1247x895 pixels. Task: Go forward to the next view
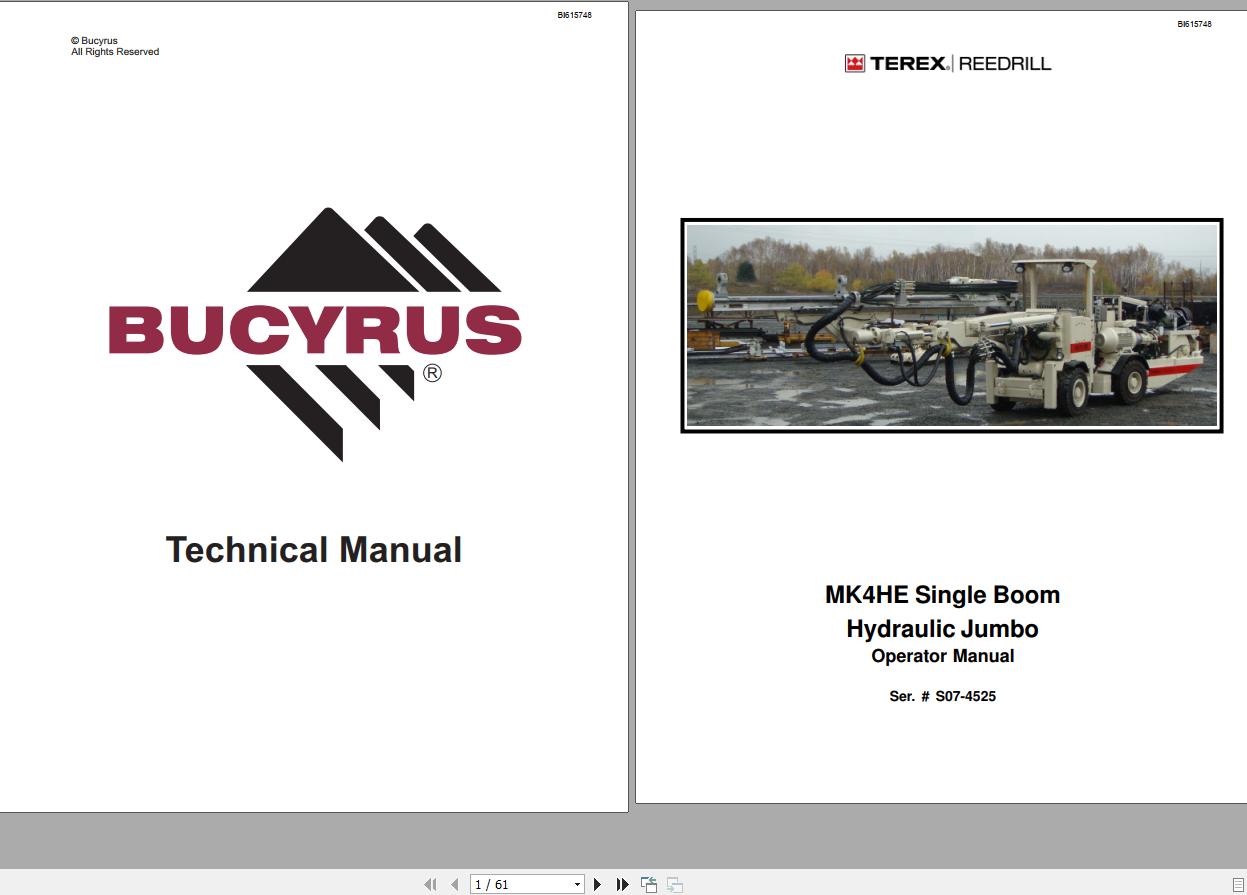click(674, 884)
